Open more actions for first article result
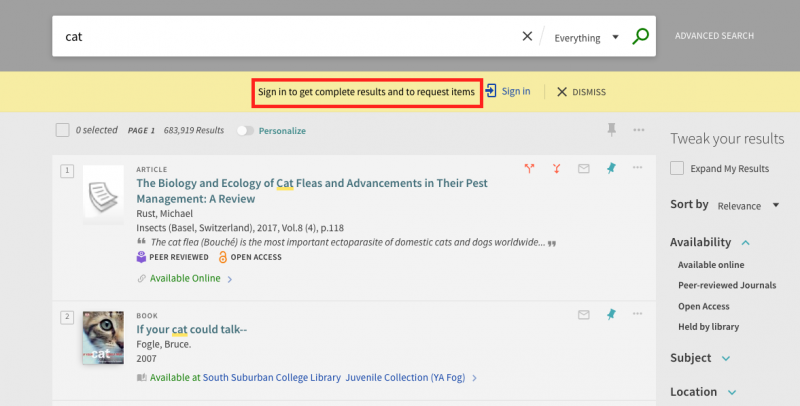This screenshot has height=406, width=800. [x=638, y=168]
